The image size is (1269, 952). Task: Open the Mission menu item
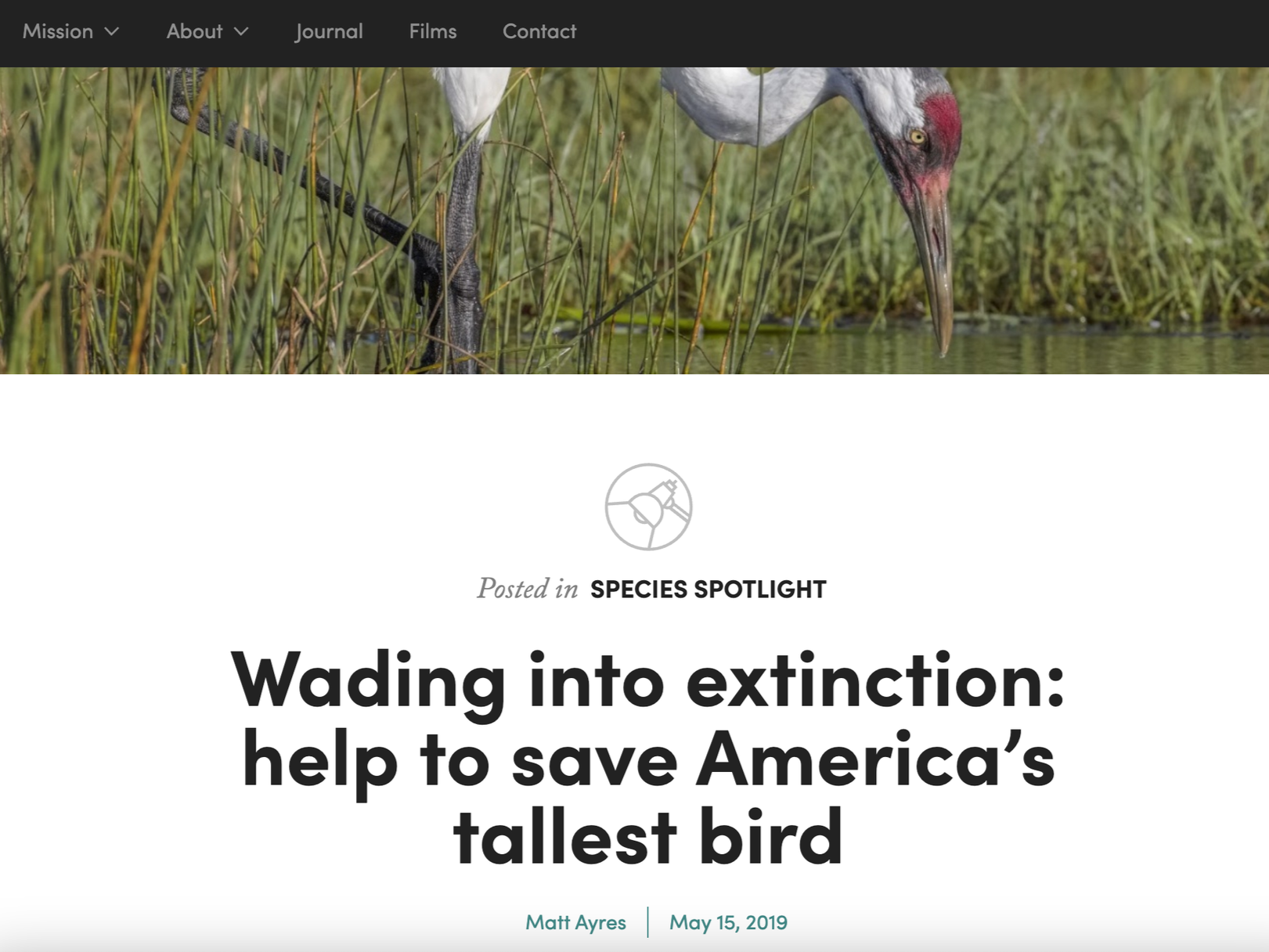click(58, 31)
